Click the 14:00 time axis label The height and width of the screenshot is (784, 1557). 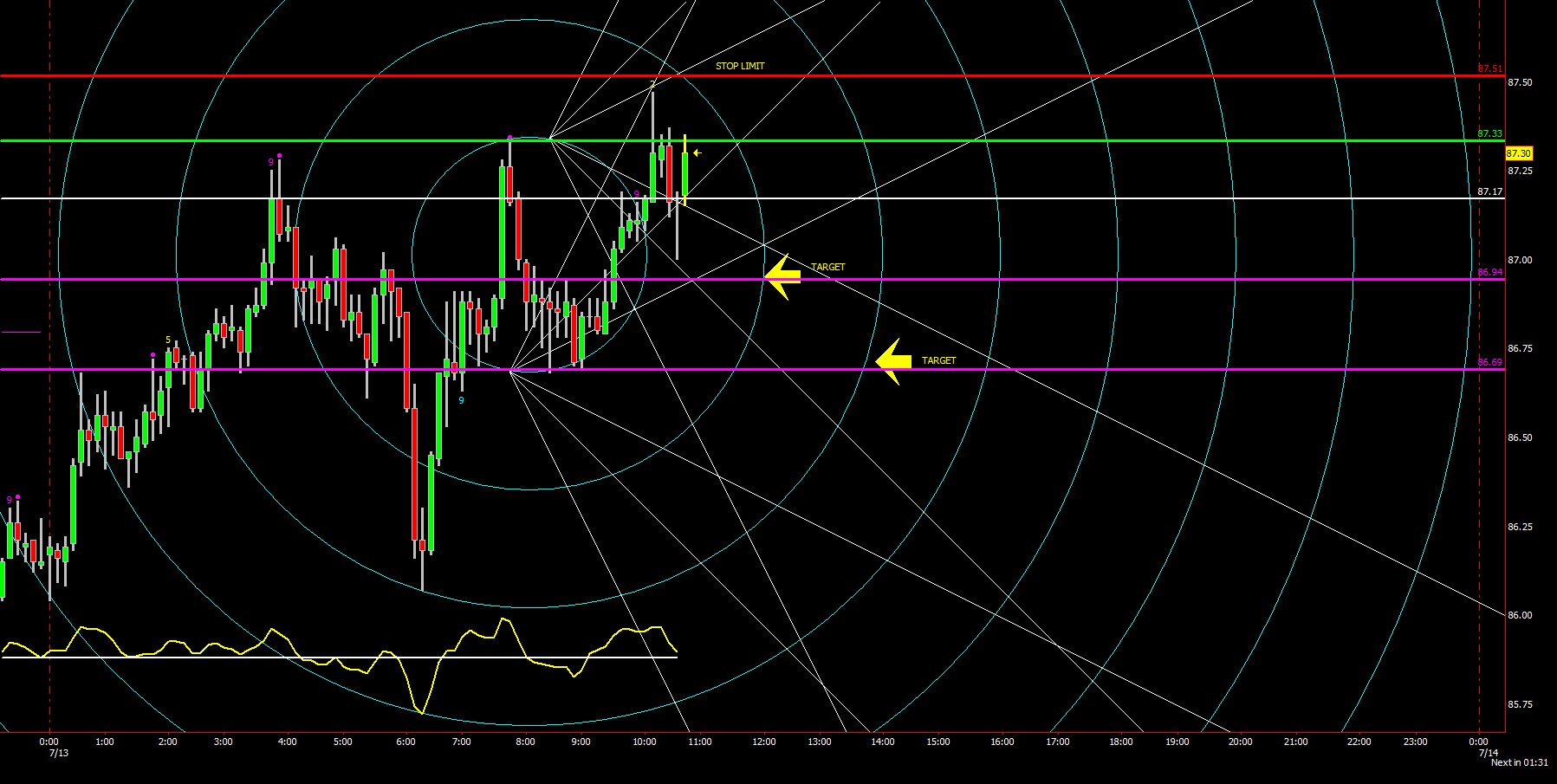click(882, 742)
